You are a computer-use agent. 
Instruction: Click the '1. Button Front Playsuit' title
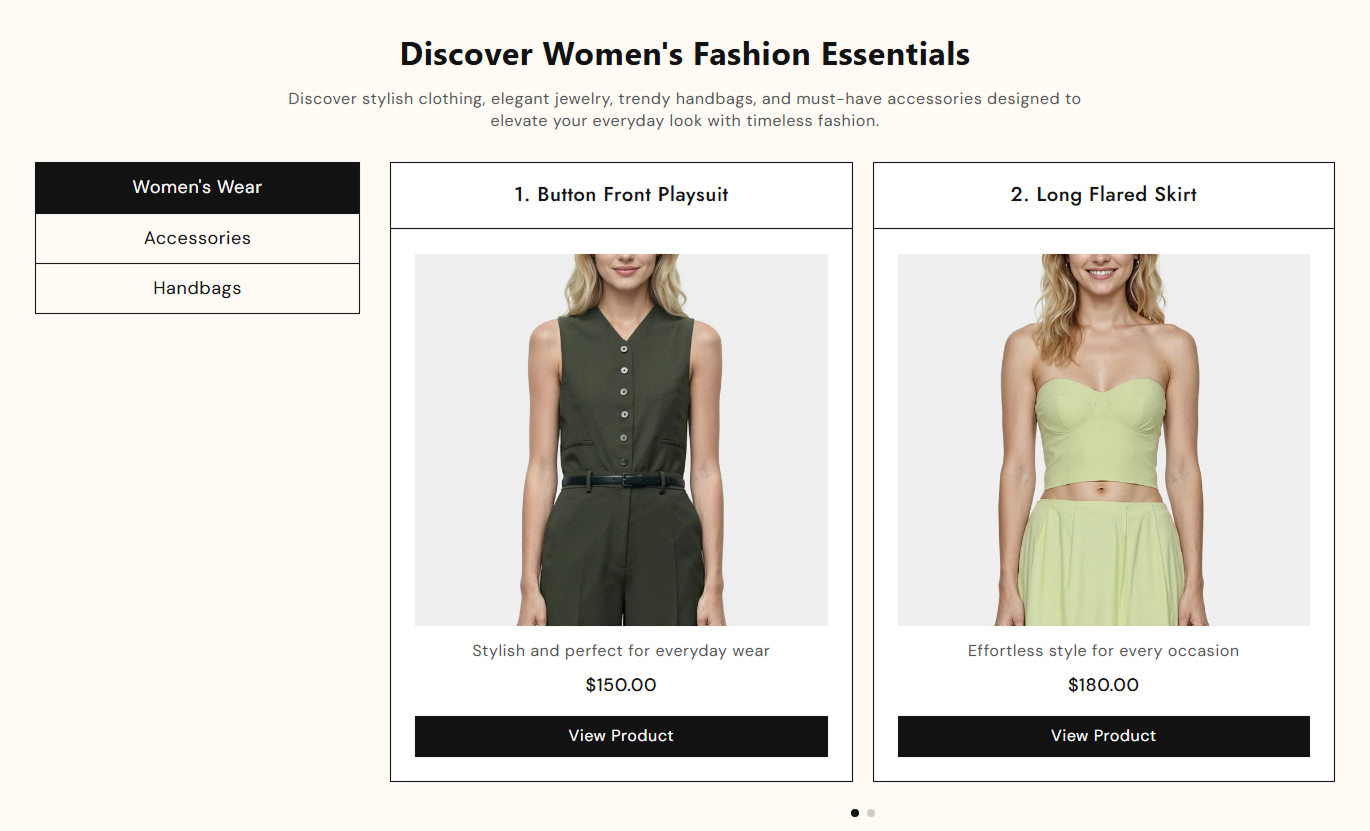coord(621,195)
